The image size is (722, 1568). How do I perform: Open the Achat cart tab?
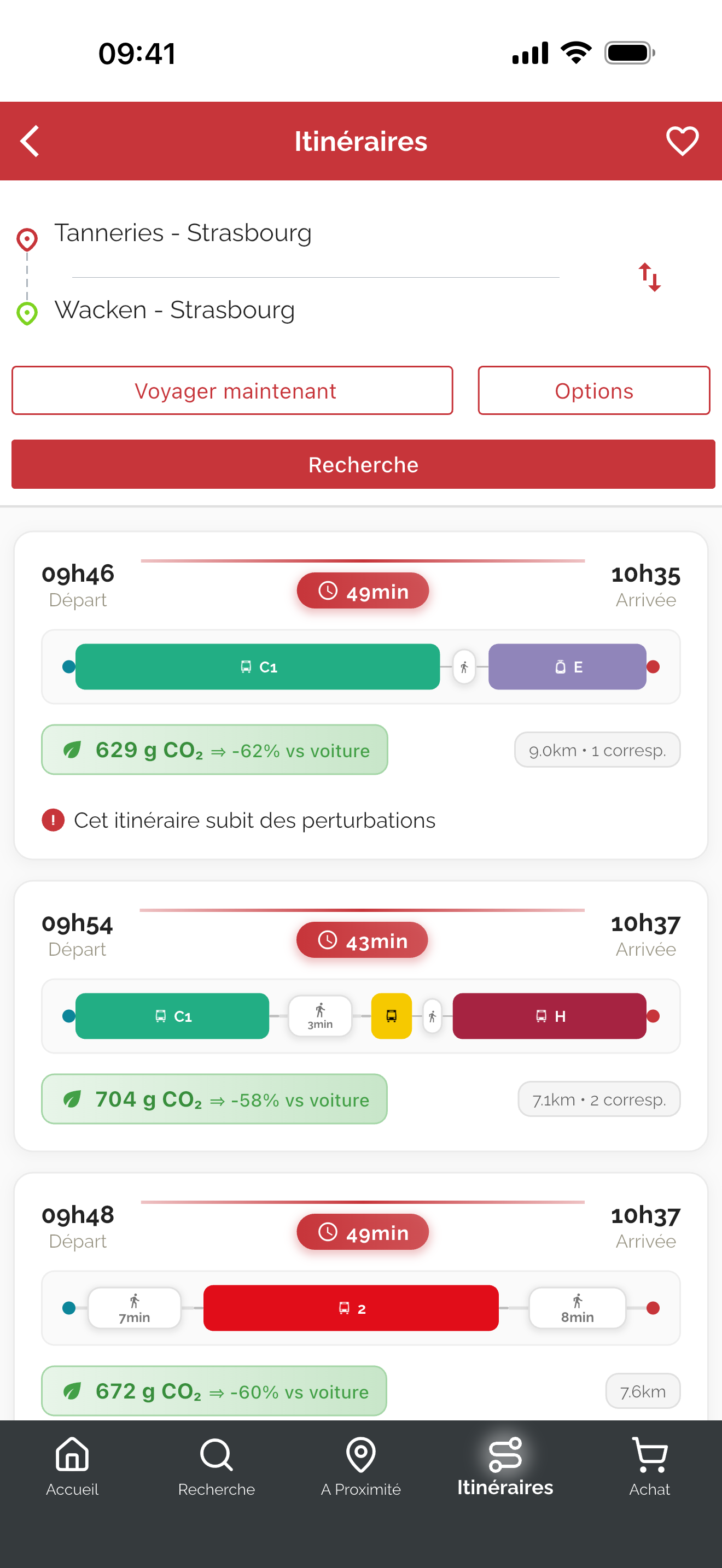pos(650,1467)
